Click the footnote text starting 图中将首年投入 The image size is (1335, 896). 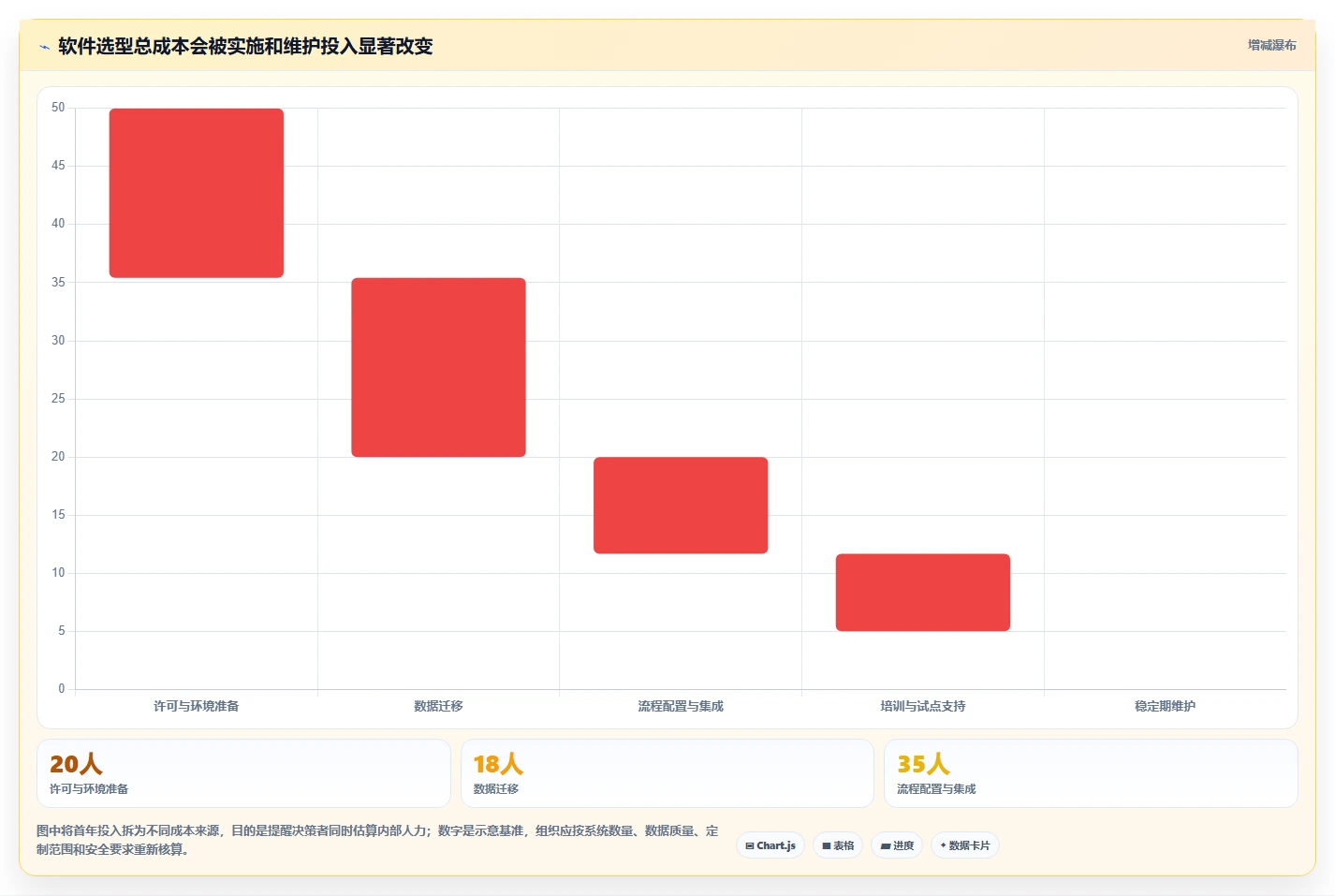(378, 840)
